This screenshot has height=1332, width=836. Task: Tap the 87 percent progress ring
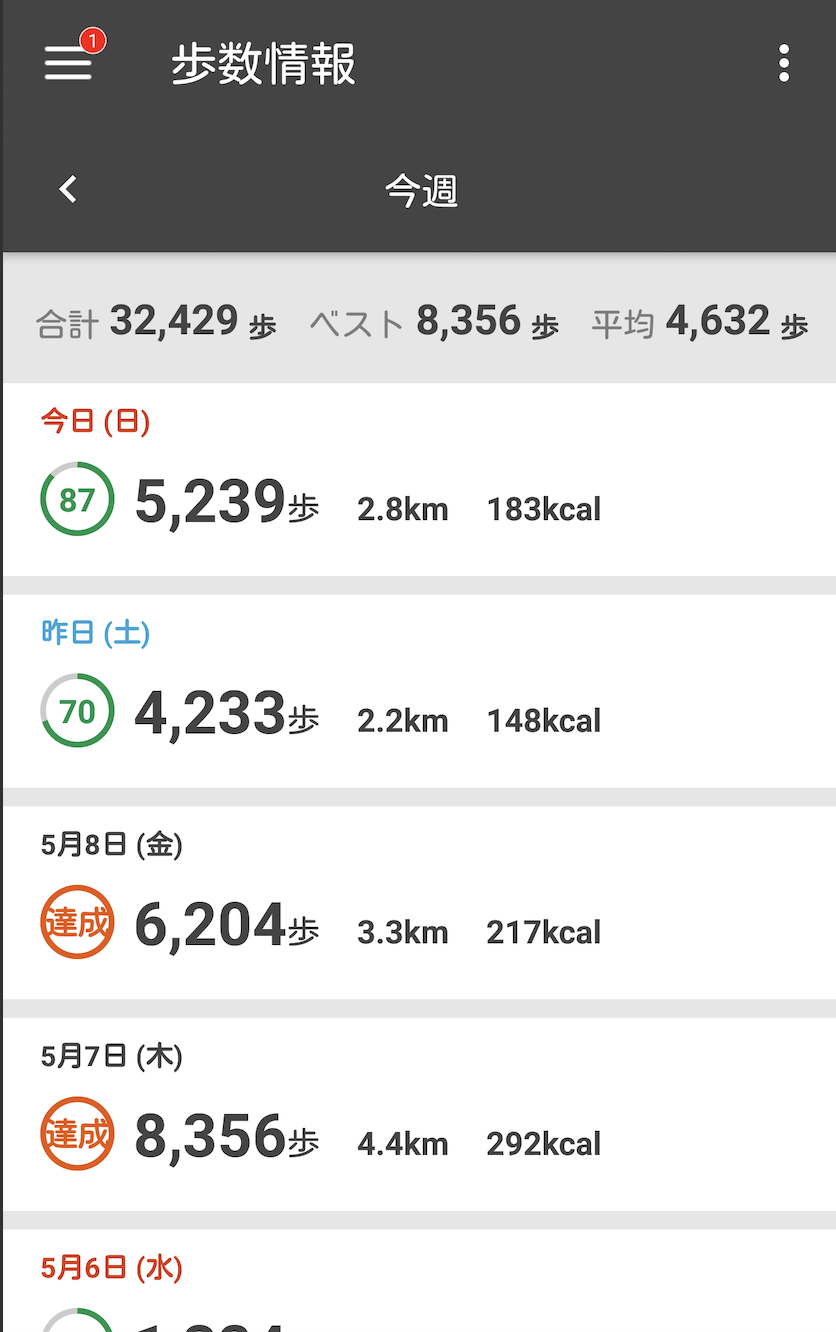click(77, 499)
